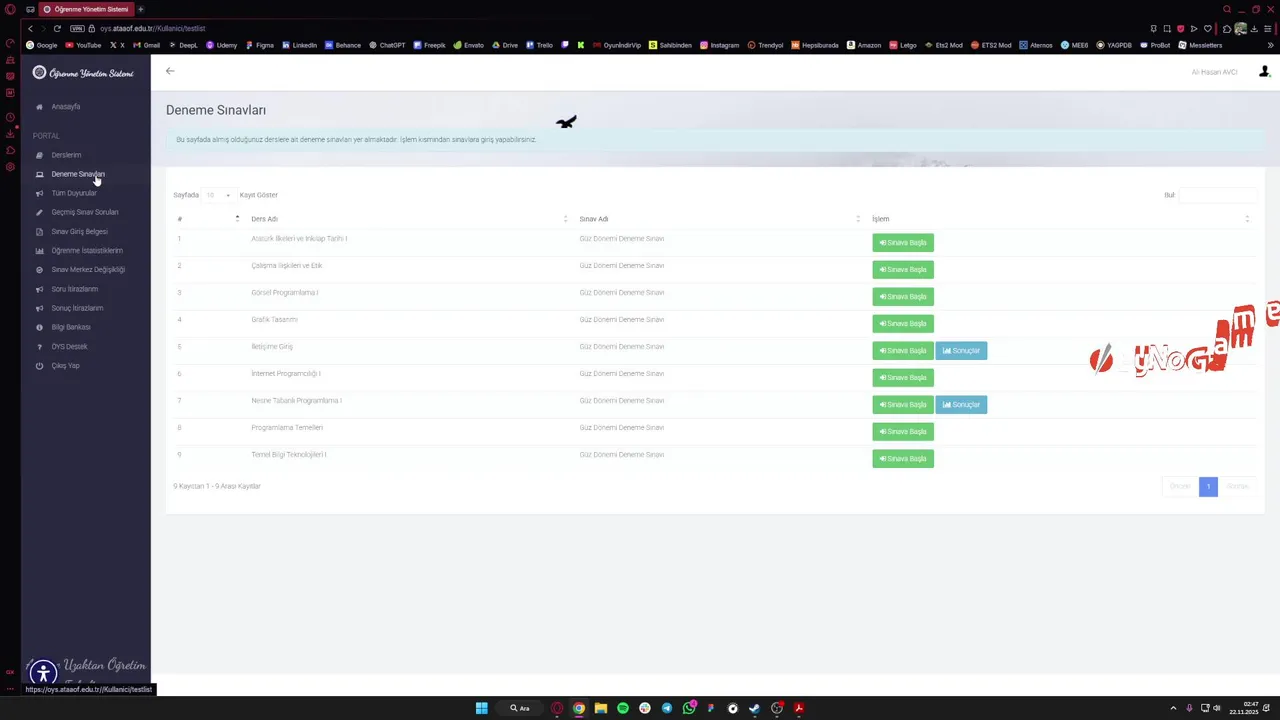This screenshot has height=720, width=1280.
Task: Open new browser tab with plus icon
Action: pyautogui.click(x=140, y=9)
